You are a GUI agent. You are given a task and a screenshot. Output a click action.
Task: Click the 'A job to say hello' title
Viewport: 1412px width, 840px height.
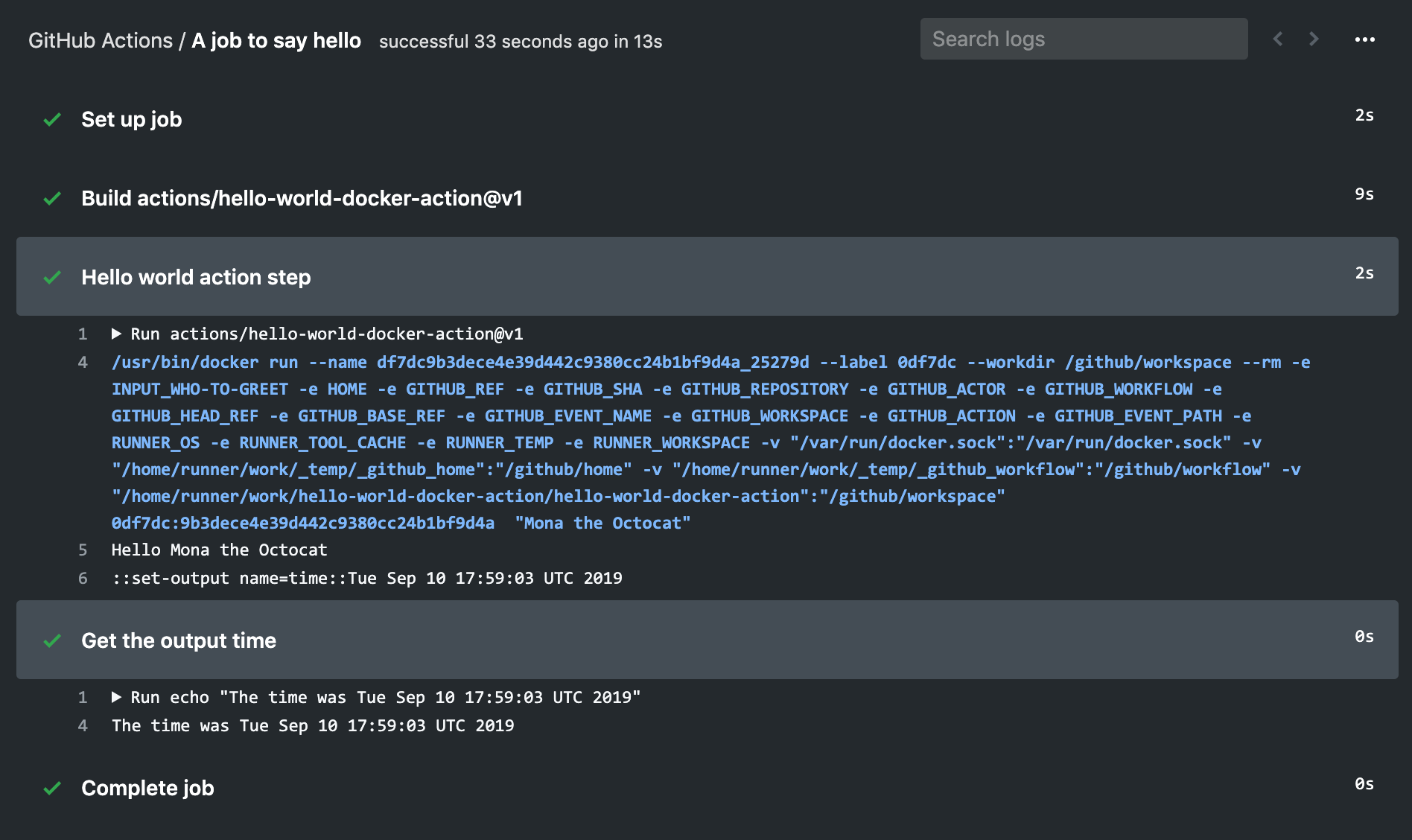(x=276, y=40)
